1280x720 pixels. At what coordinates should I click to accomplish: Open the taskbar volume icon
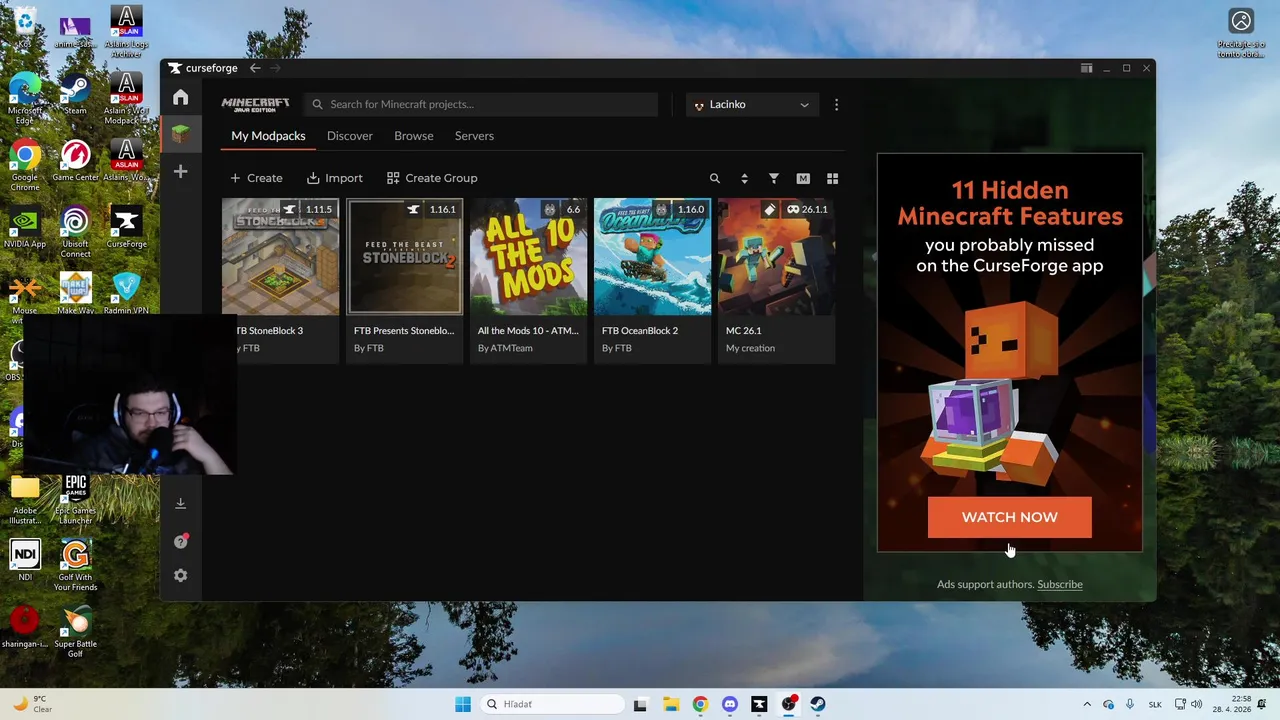(1196, 704)
